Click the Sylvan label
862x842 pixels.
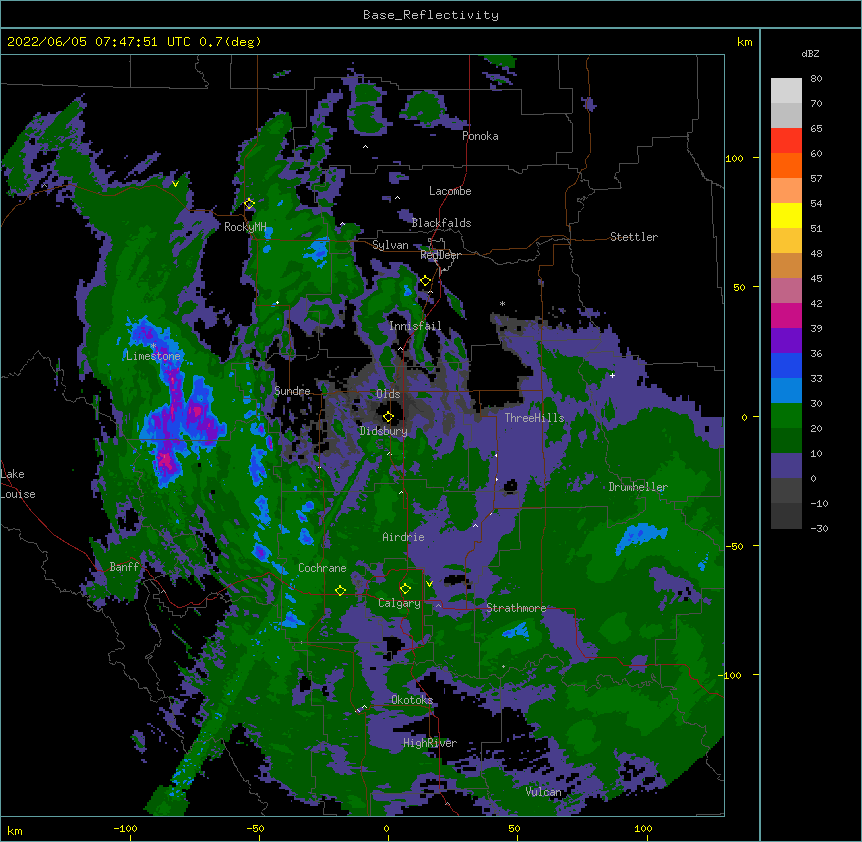[x=390, y=245]
